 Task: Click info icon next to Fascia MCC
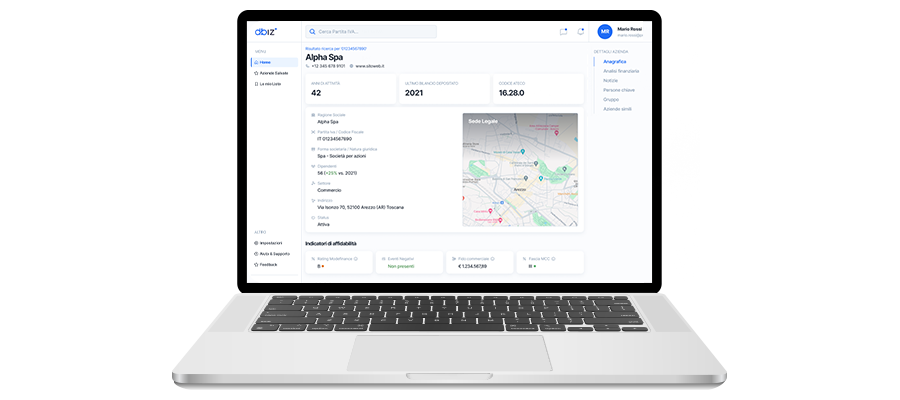553,259
